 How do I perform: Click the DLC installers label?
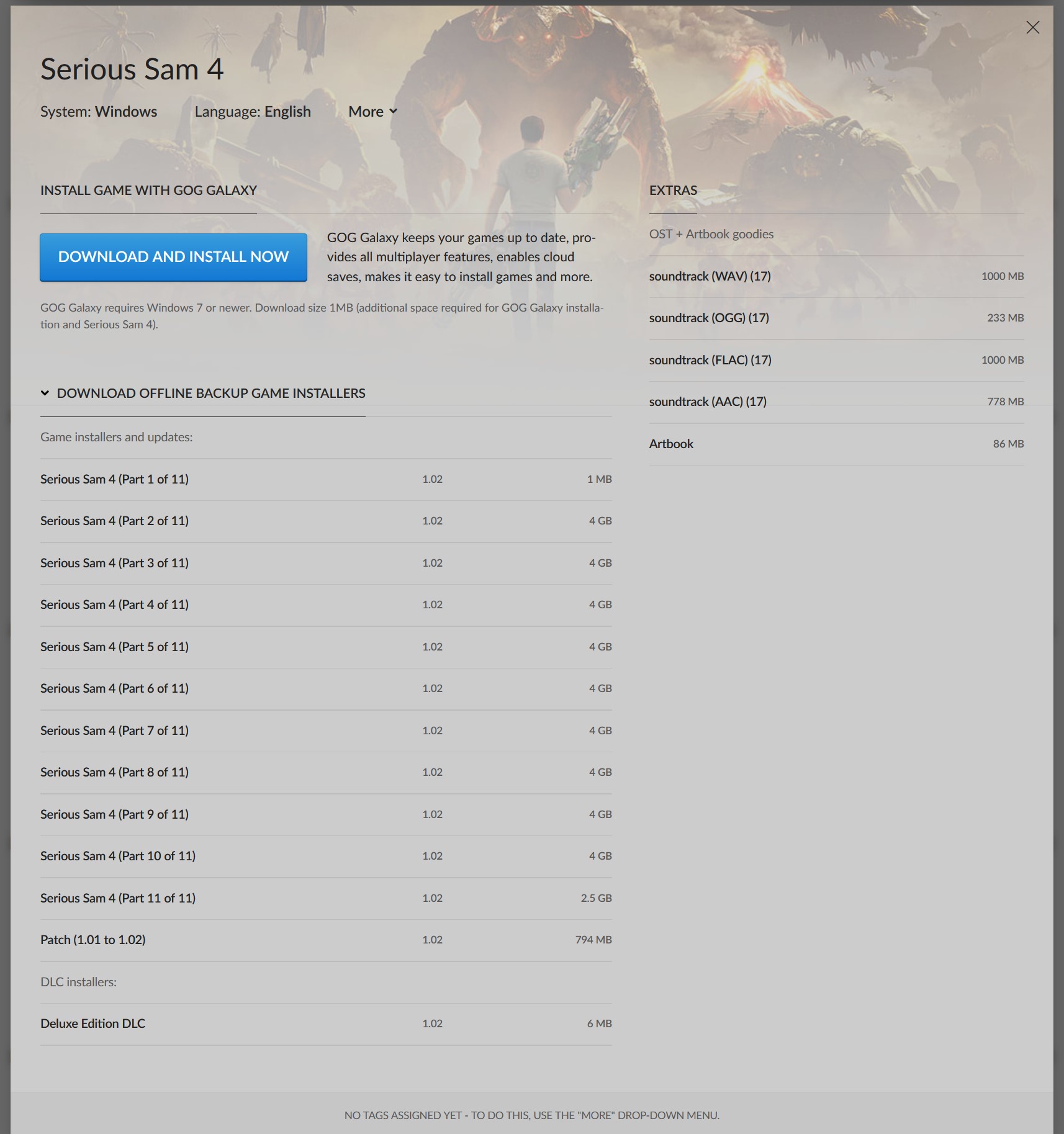point(78,982)
